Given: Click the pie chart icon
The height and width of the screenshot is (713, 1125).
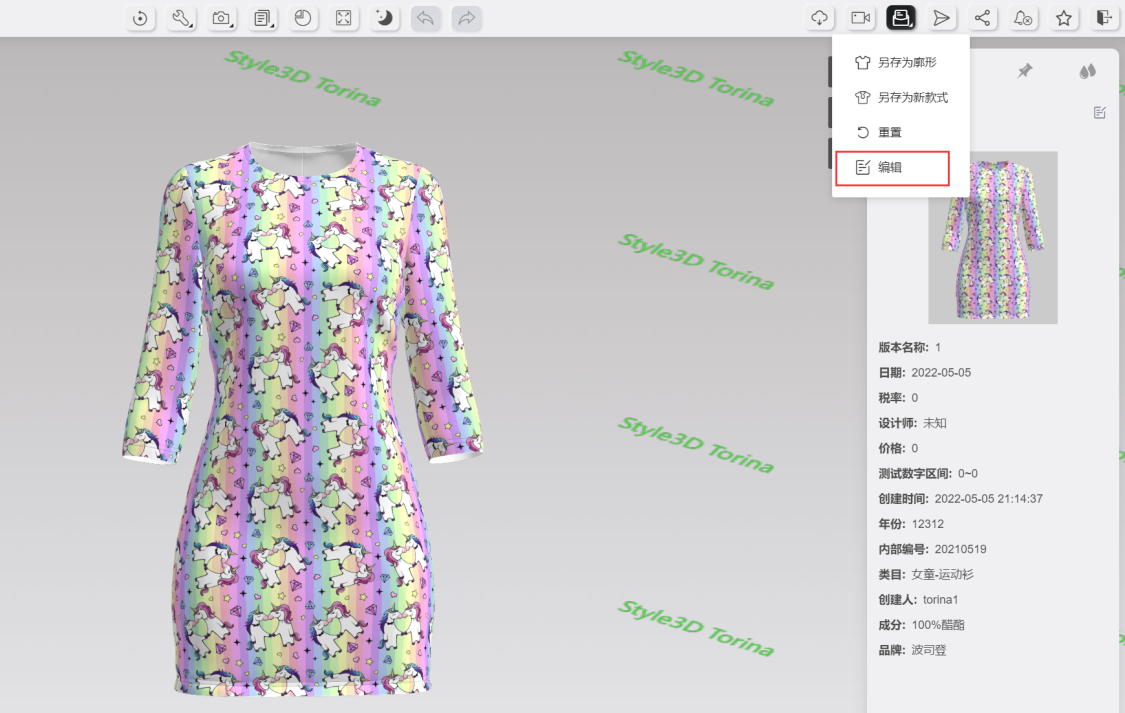Looking at the screenshot, I should [x=303, y=18].
